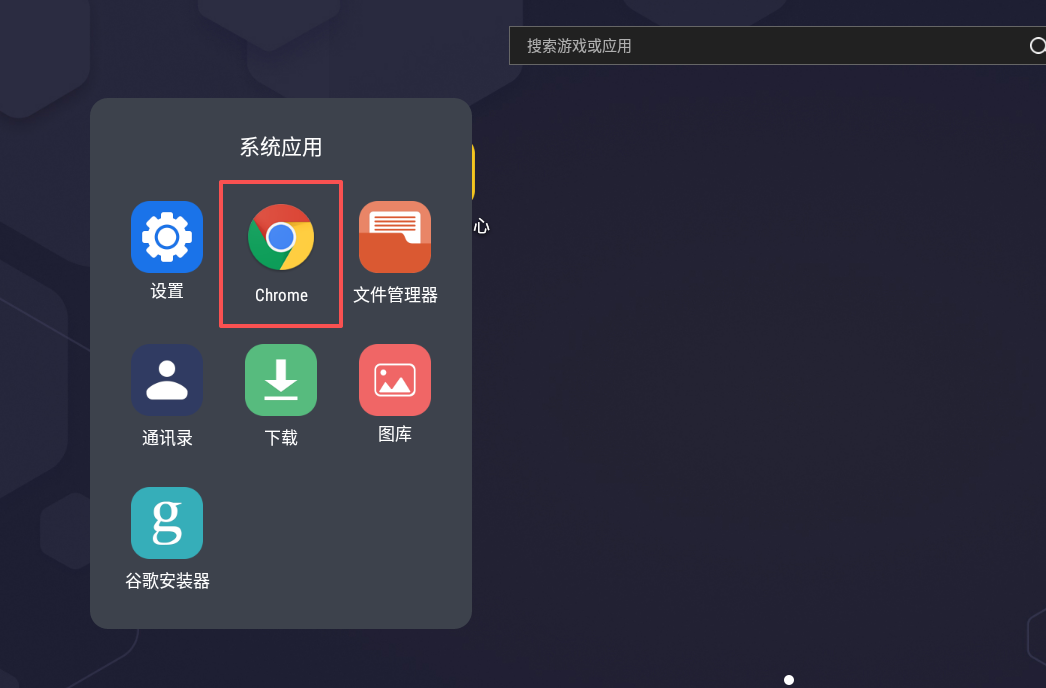The width and height of the screenshot is (1046, 688).
Task: Open the 通讯录 contacts app
Action: point(166,380)
